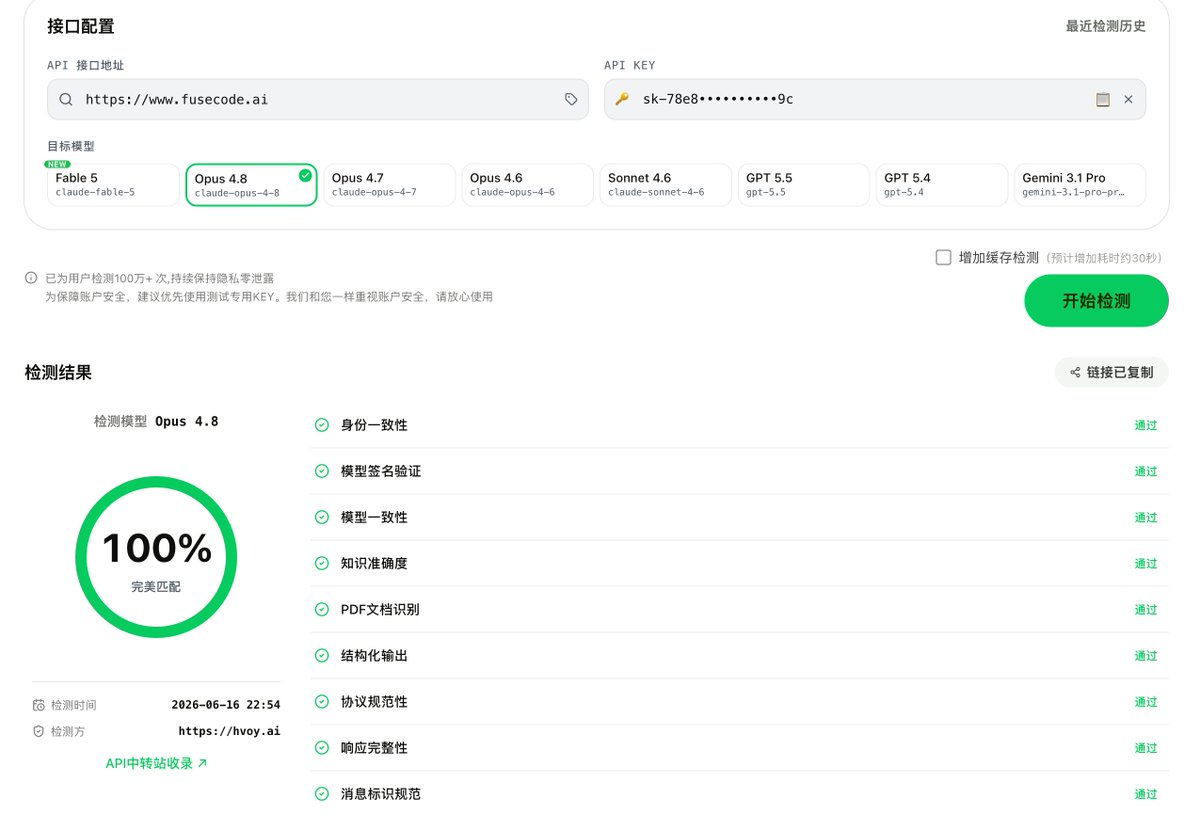Click the 100% 完美匹配 progress ring
Image resolution: width=1200 pixels, height=830 pixels.
[156, 557]
